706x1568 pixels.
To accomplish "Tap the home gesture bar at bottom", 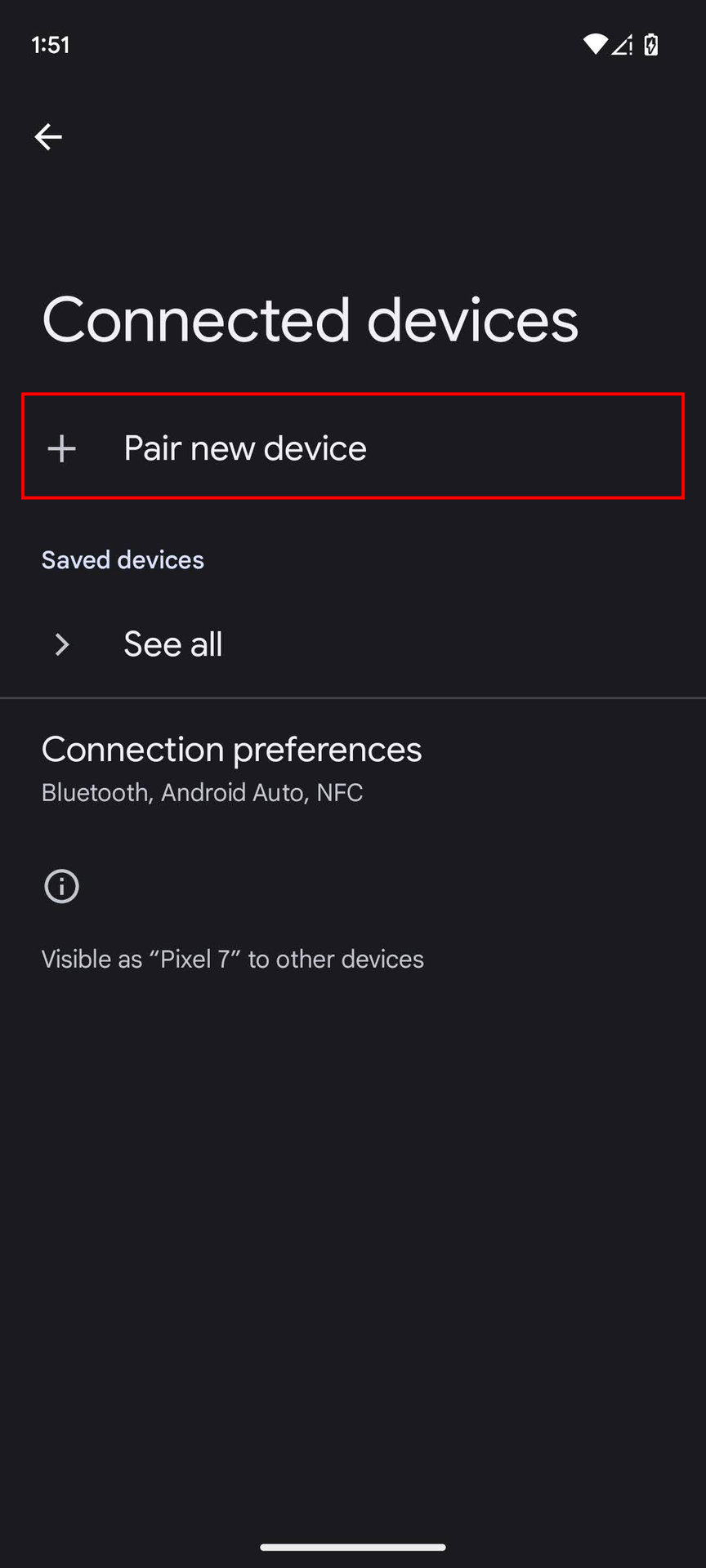I will pyautogui.click(x=353, y=1547).
